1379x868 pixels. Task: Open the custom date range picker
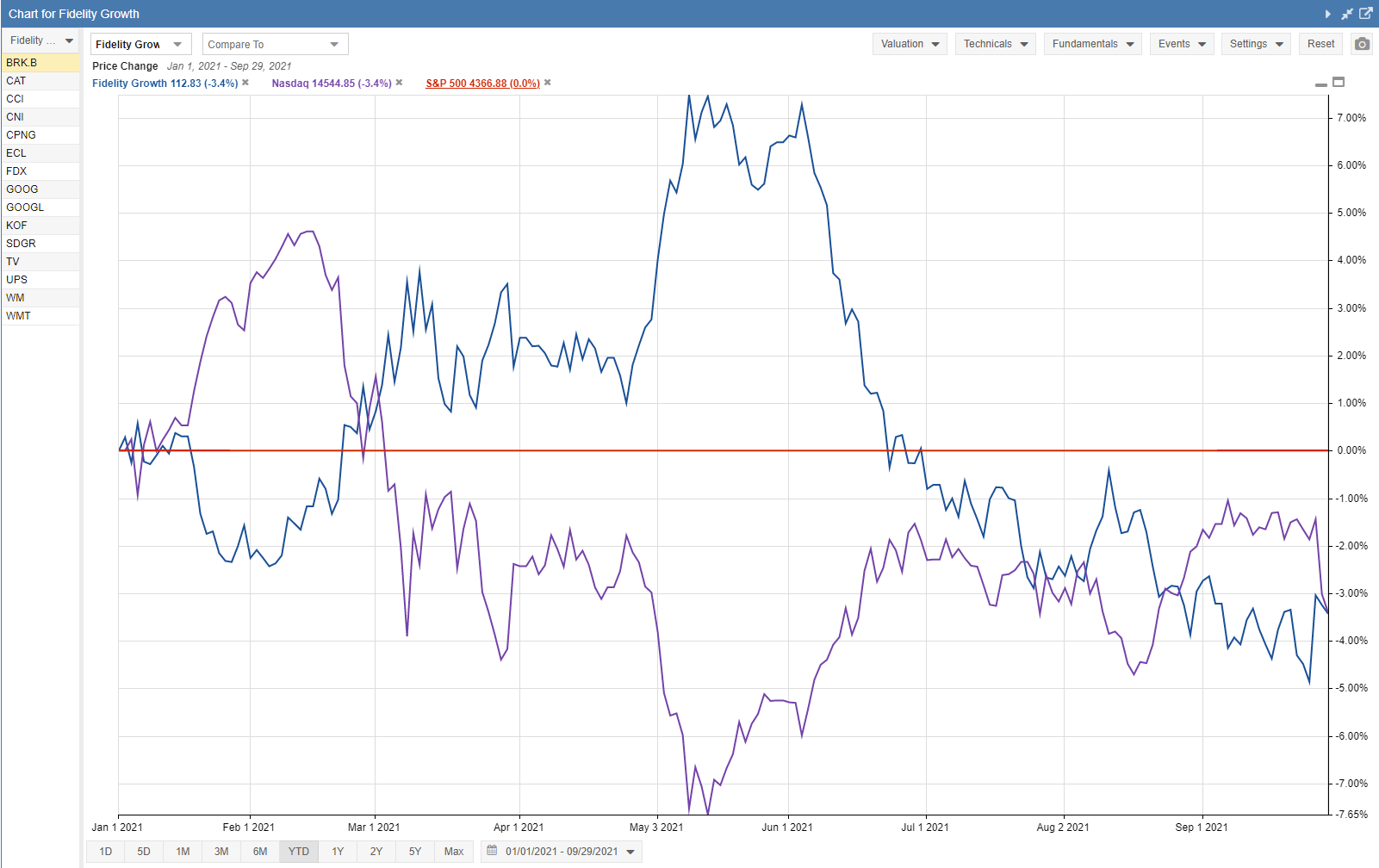(562, 852)
